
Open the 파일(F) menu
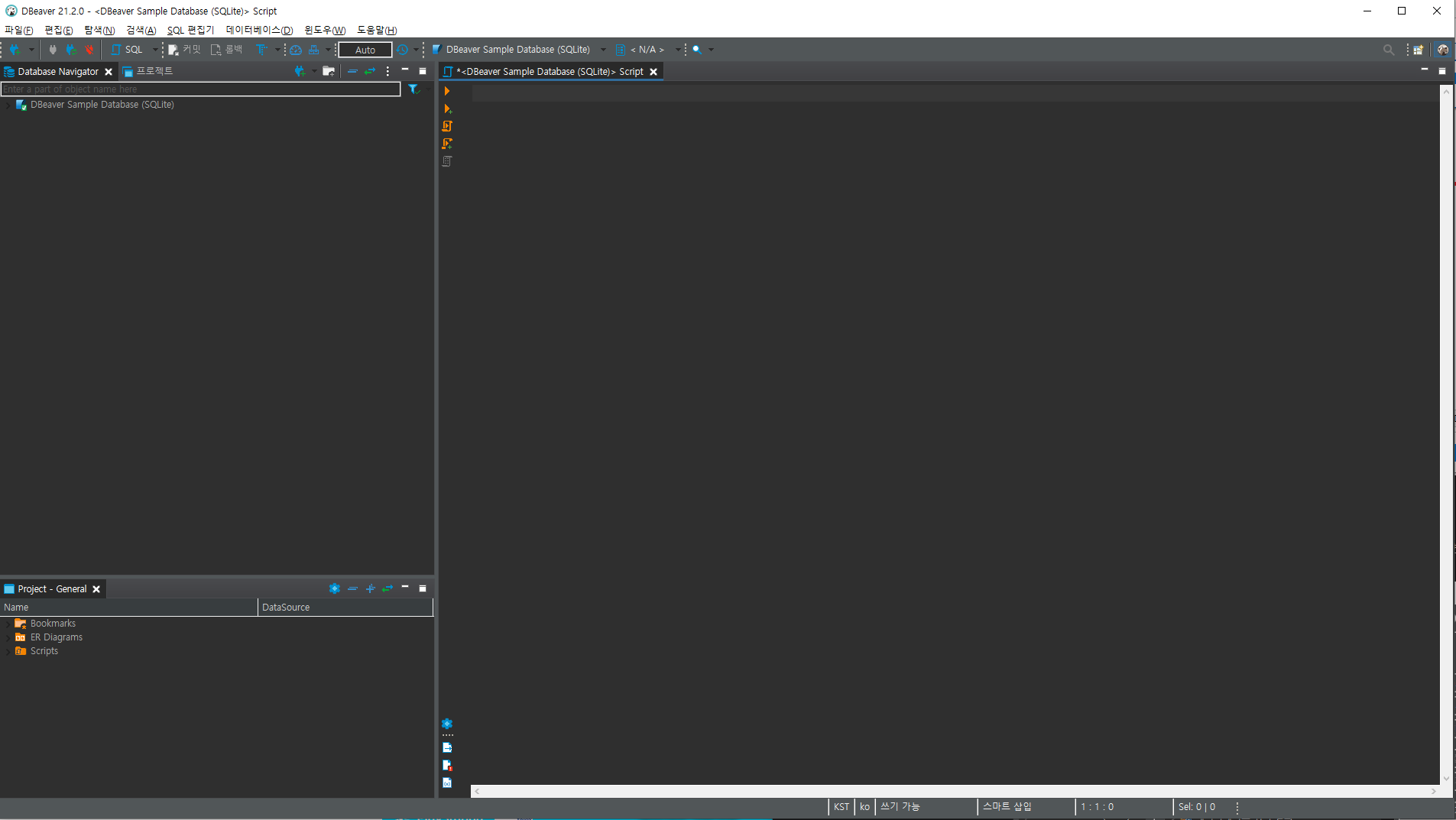pos(19,30)
